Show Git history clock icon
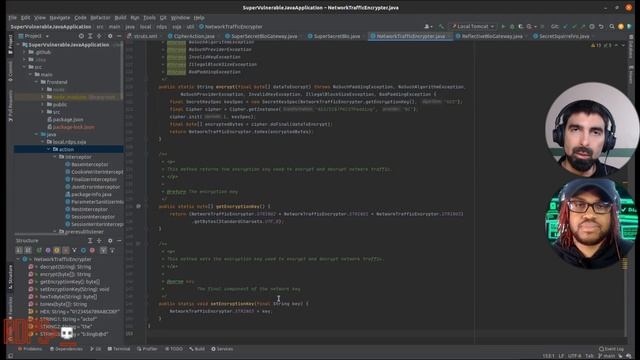This screenshot has width=640, height=360. pyautogui.click(x=592, y=27)
